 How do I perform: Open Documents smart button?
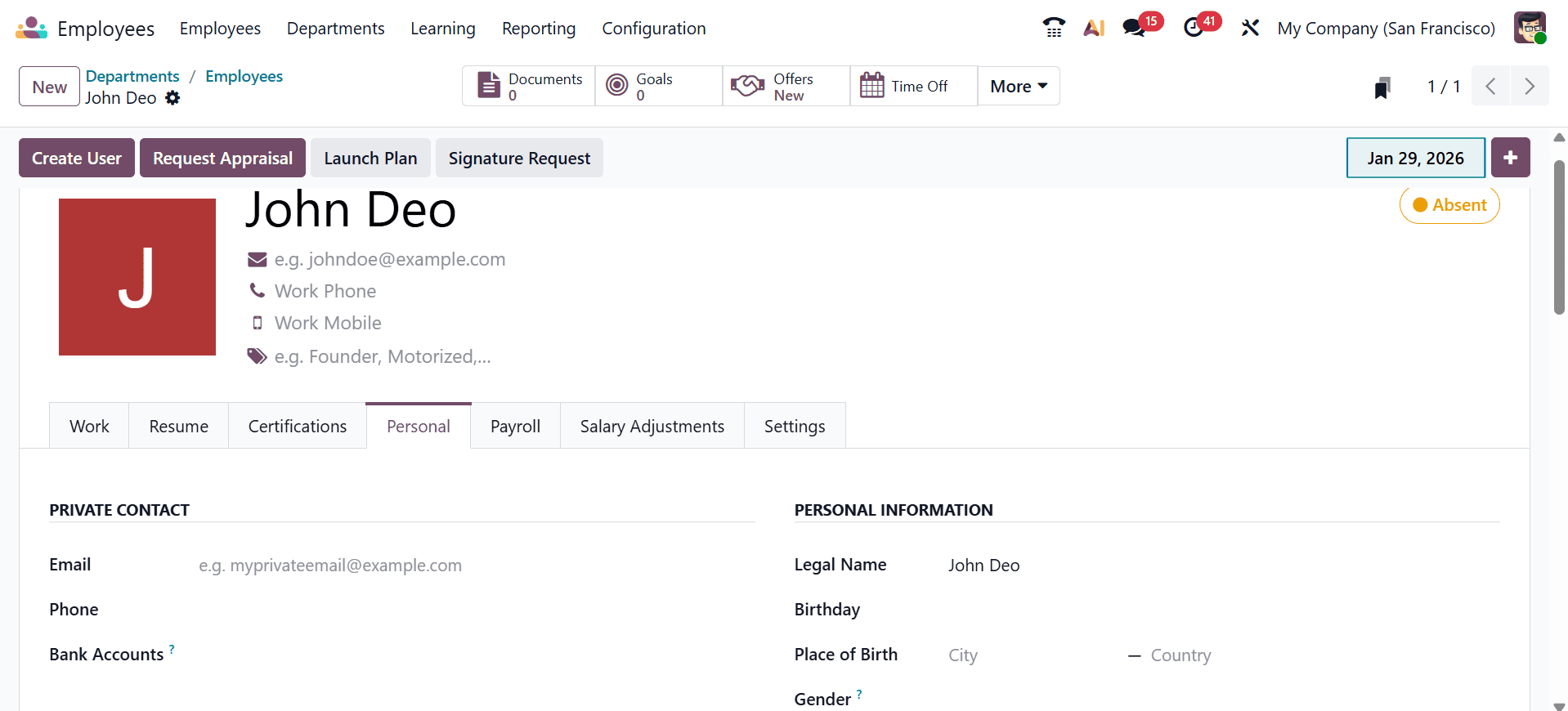click(x=529, y=86)
